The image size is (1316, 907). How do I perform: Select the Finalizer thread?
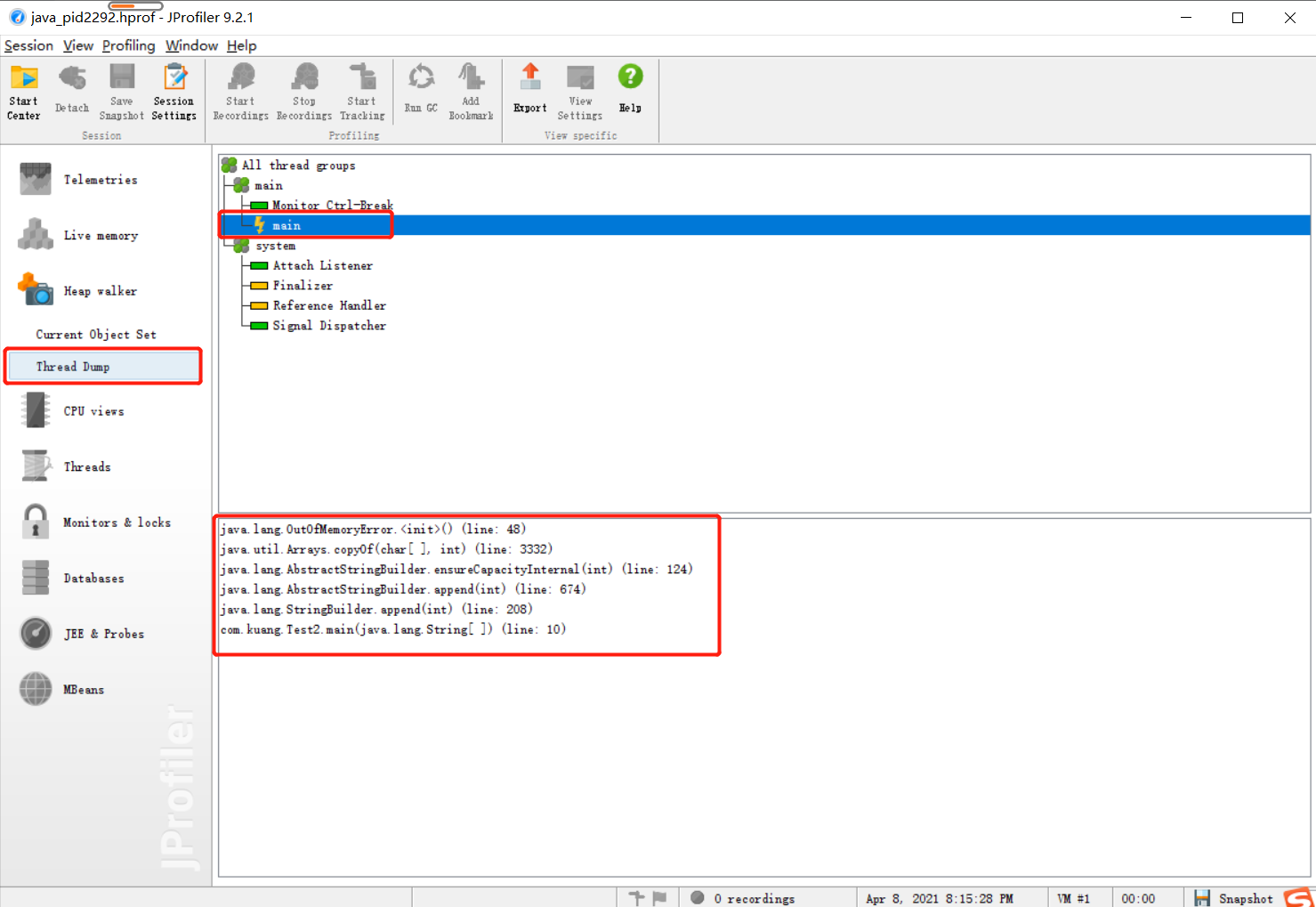tap(303, 286)
